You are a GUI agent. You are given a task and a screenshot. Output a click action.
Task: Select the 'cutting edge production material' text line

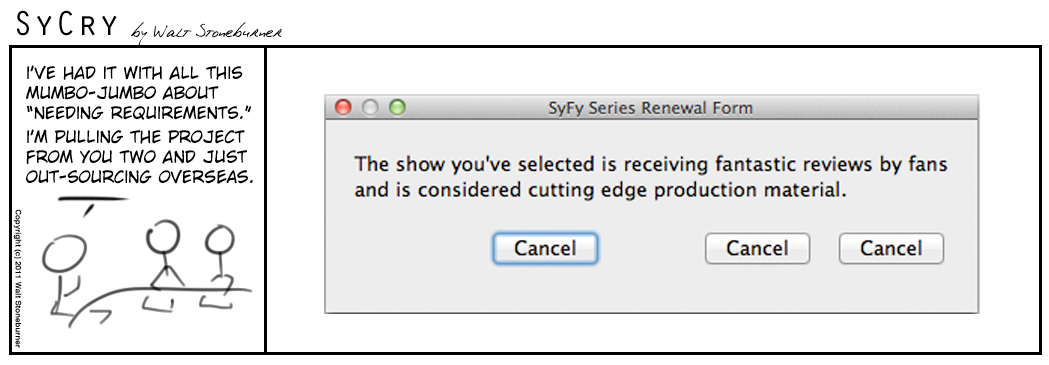pyautogui.click(x=600, y=191)
